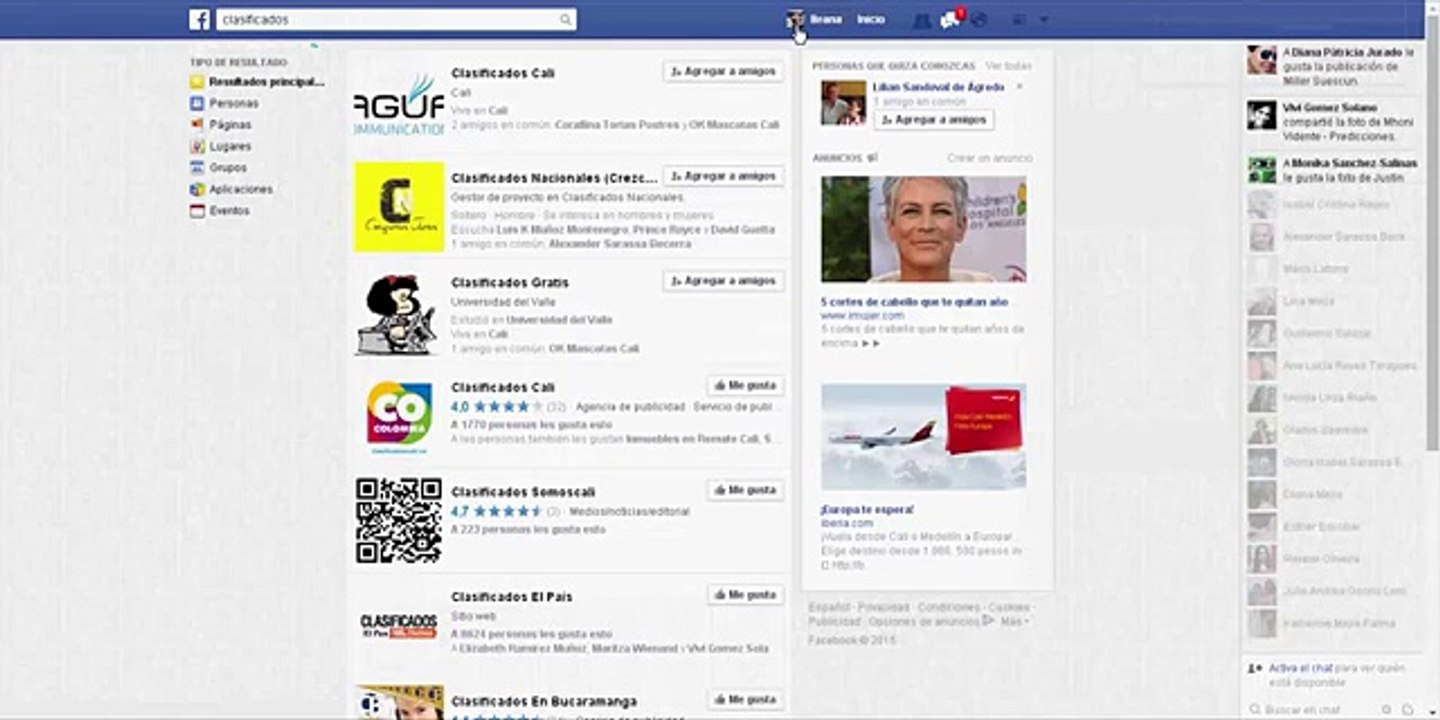The image size is (1440, 720).
Task: Click the chat settings gear icon
Action: [x=1386, y=709]
